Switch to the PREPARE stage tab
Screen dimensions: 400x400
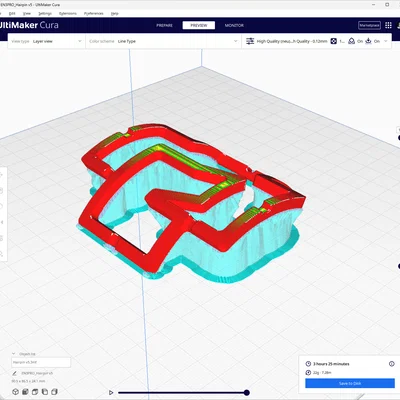(164, 25)
